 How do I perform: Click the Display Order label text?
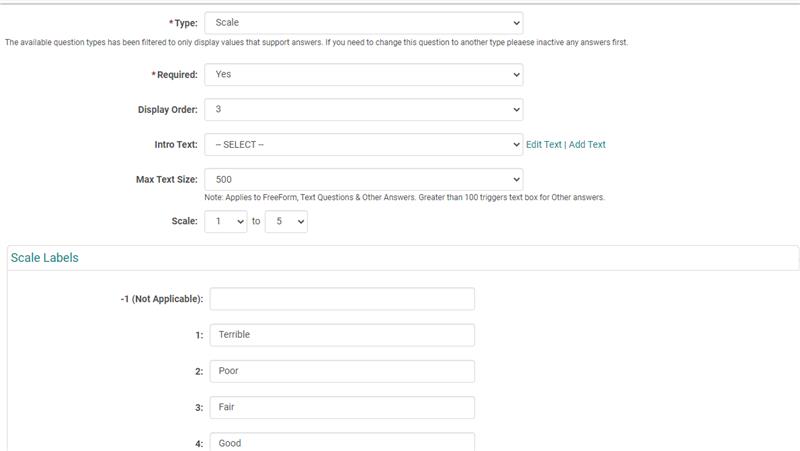(167, 109)
